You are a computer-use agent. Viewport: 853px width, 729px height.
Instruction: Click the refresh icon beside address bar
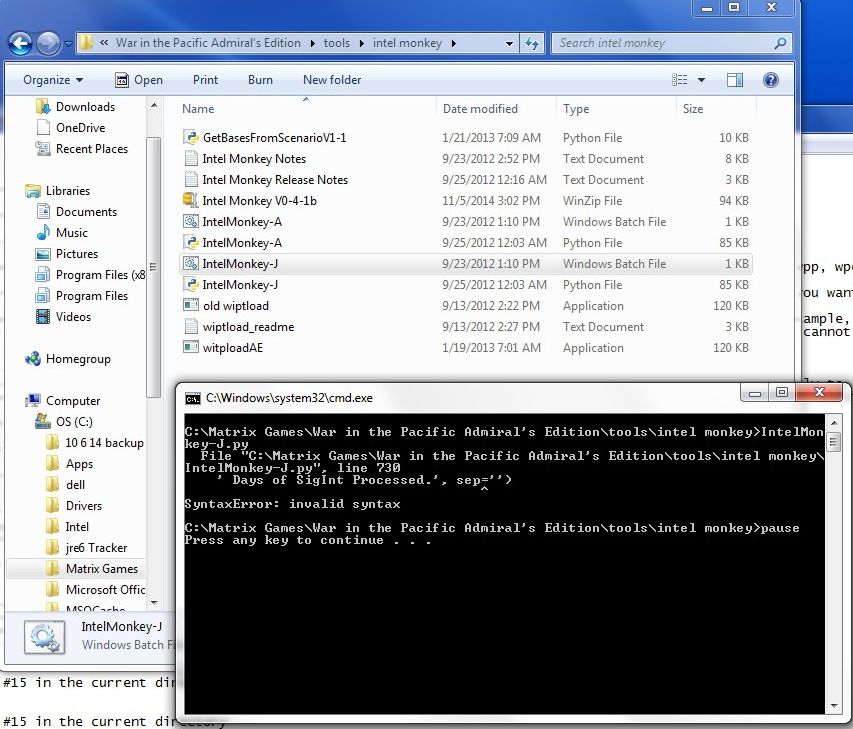tap(532, 44)
